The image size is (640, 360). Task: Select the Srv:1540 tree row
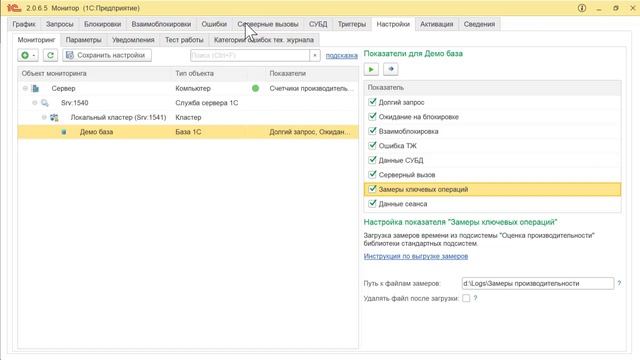pos(188,103)
